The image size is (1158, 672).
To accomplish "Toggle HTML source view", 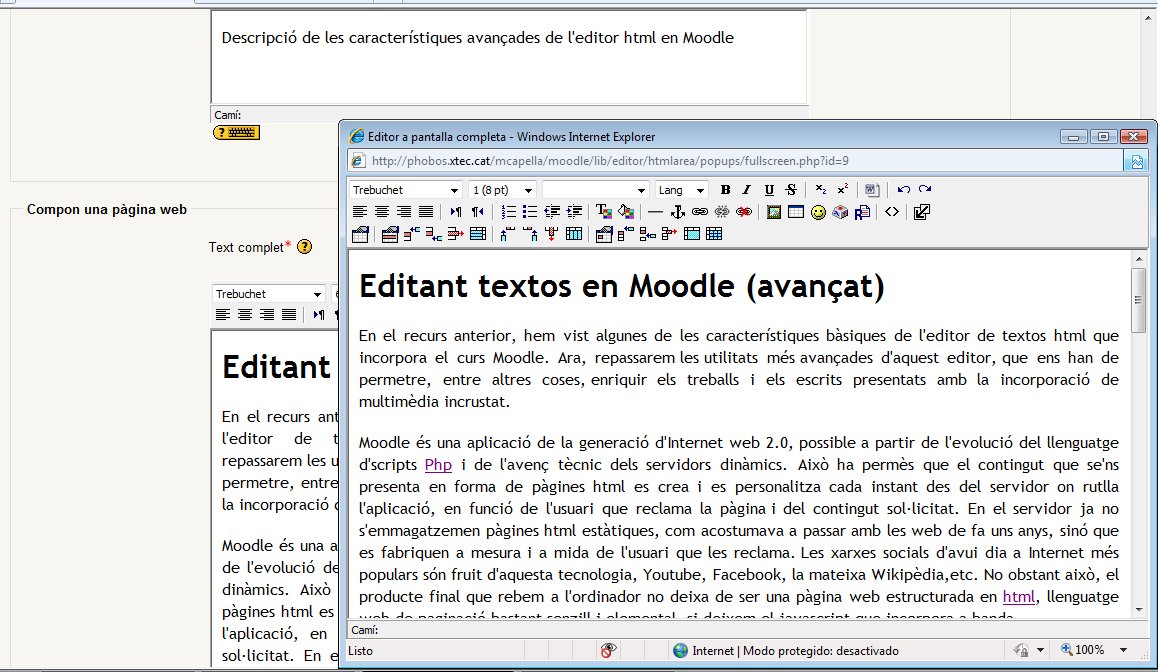I will tap(891, 212).
